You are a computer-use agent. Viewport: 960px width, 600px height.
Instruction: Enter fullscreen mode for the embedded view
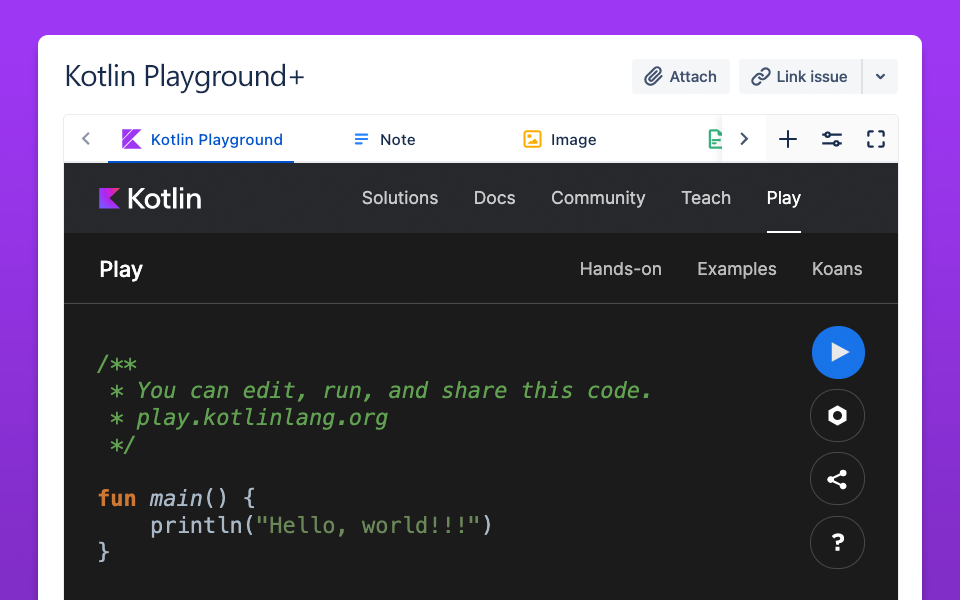pyautogui.click(x=876, y=139)
